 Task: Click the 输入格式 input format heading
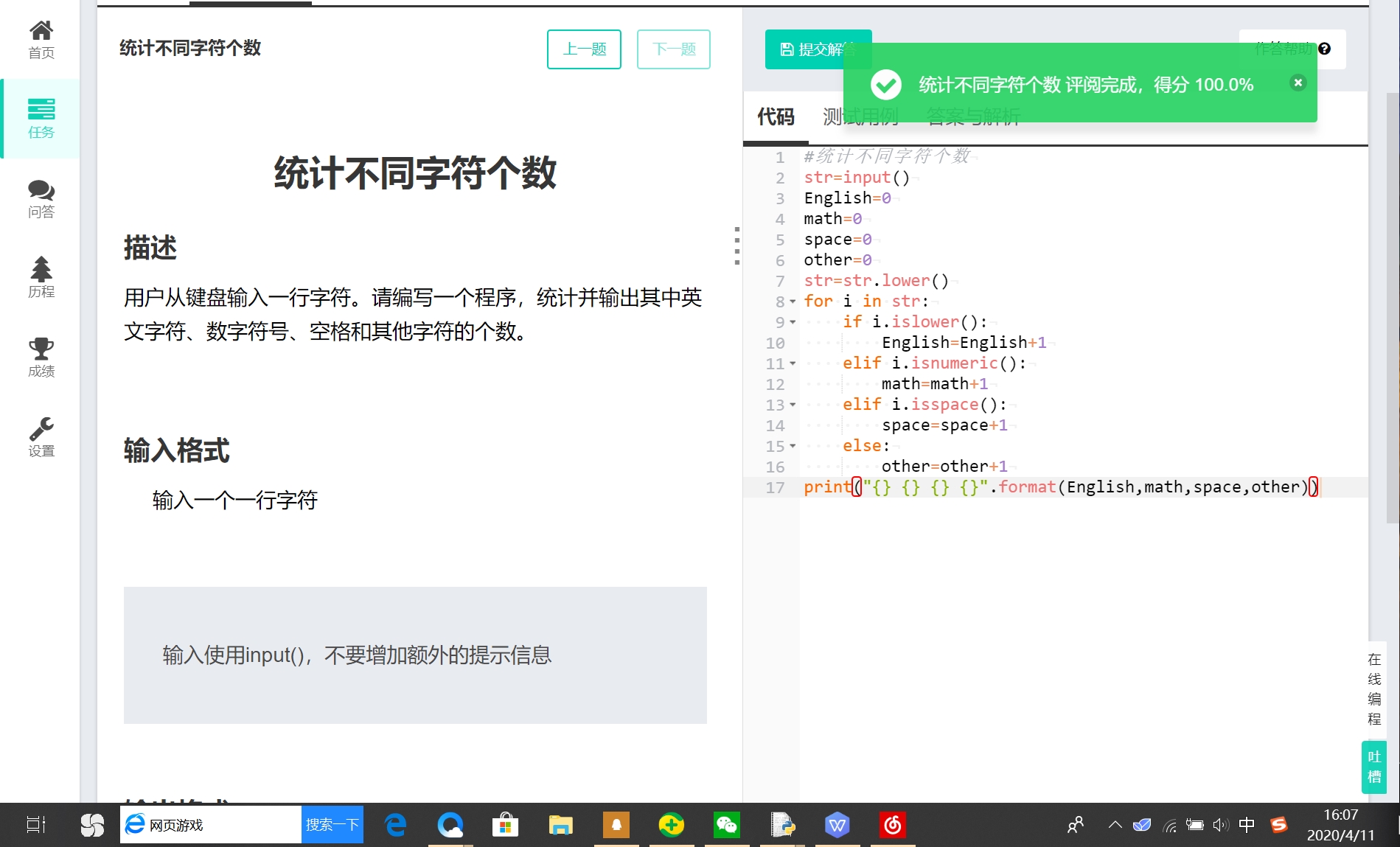coord(177,450)
